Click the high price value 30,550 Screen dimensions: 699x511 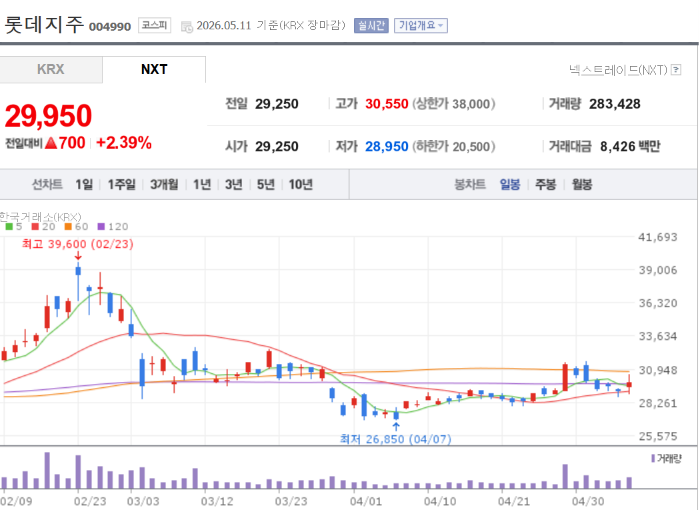coord(387,104)
